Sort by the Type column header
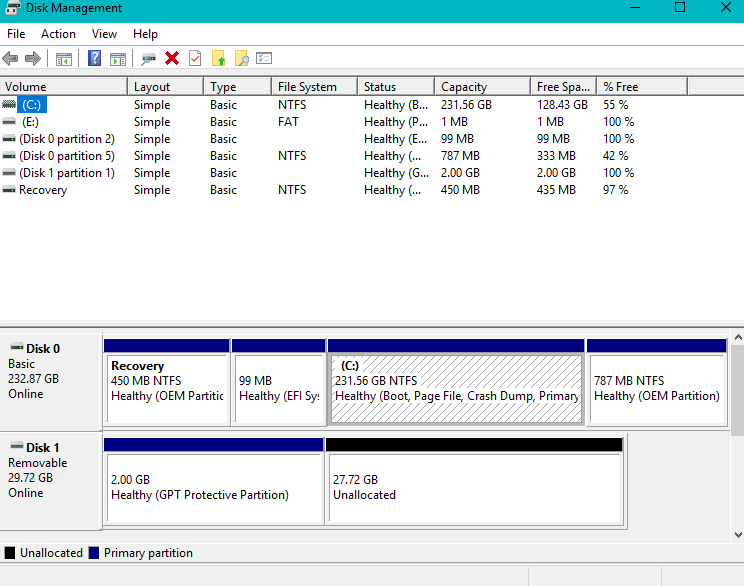 [238, 86]
